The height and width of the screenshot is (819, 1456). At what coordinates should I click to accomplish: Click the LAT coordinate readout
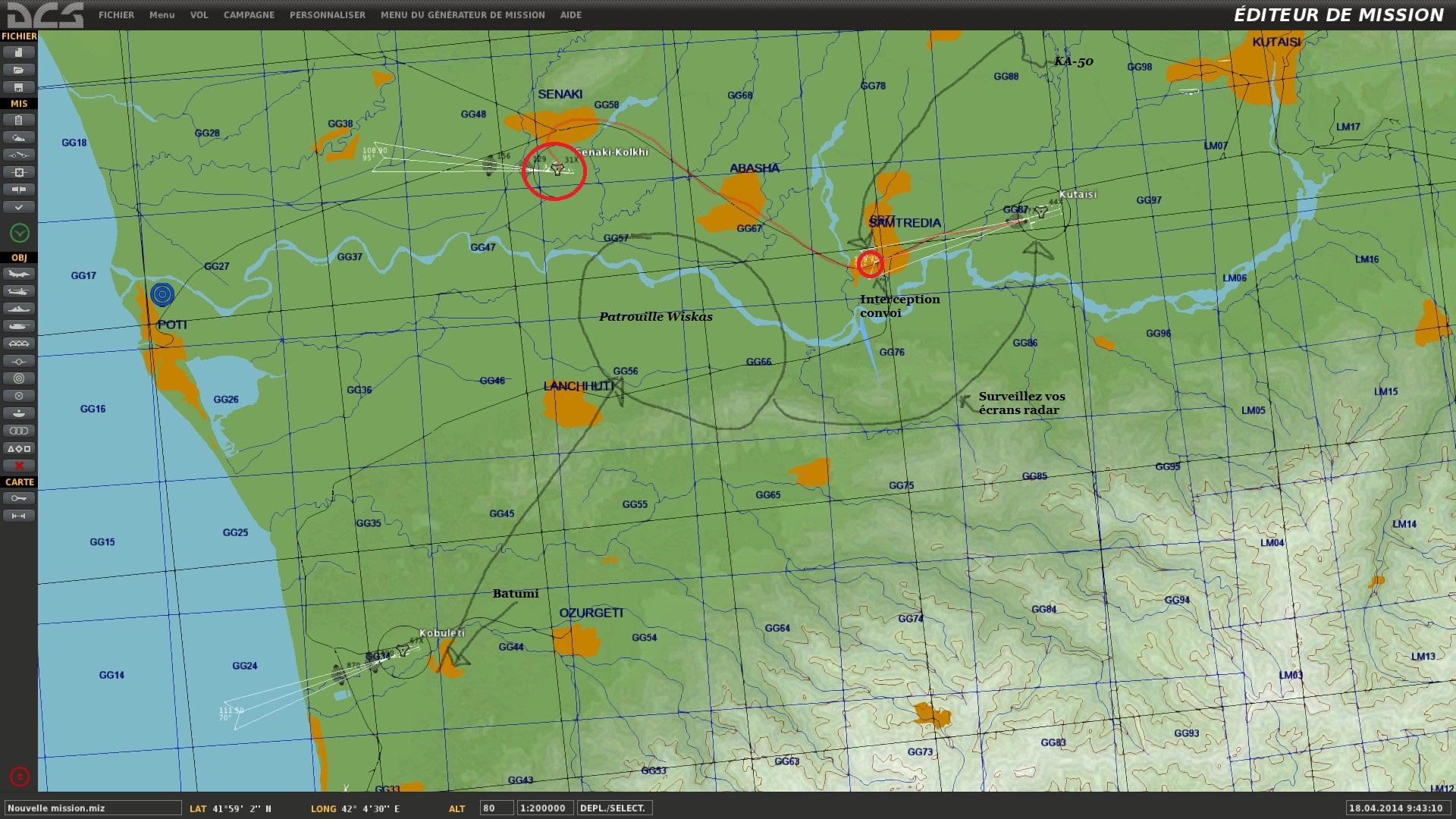coord(231,809)
